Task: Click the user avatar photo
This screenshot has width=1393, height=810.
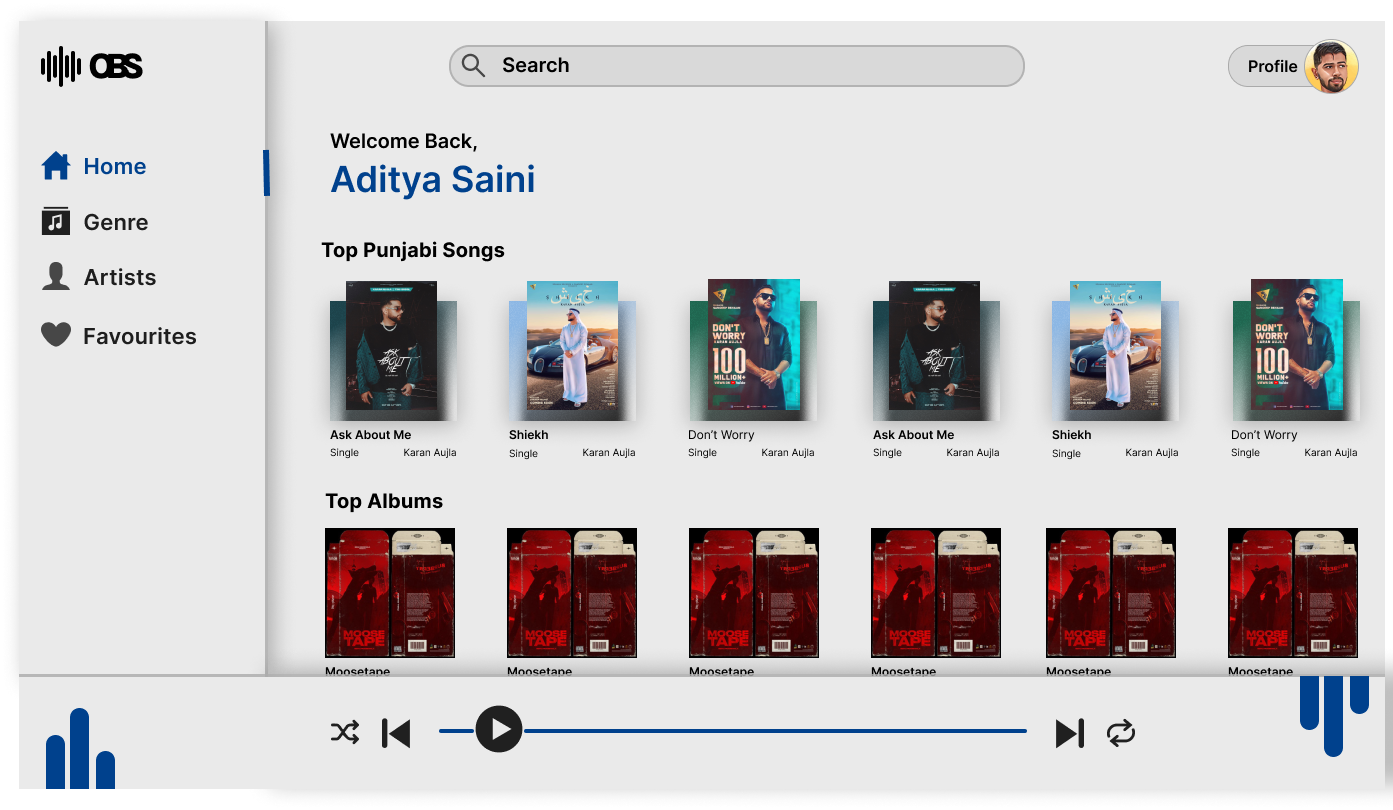Action: coord(1332,66)
